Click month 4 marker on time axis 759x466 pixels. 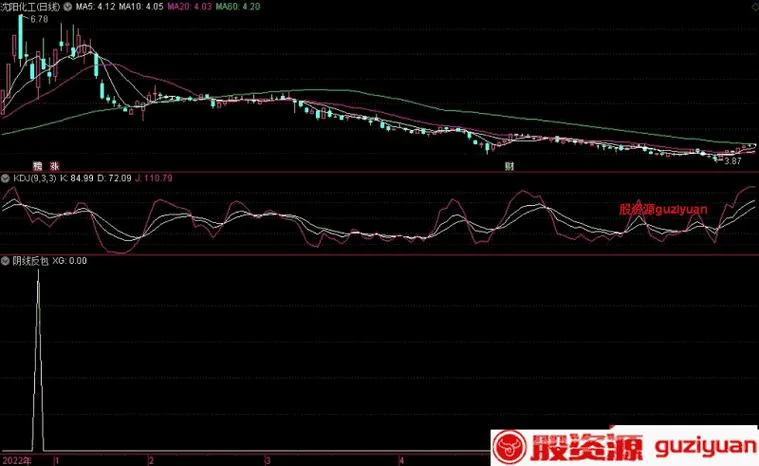[401, 460]
